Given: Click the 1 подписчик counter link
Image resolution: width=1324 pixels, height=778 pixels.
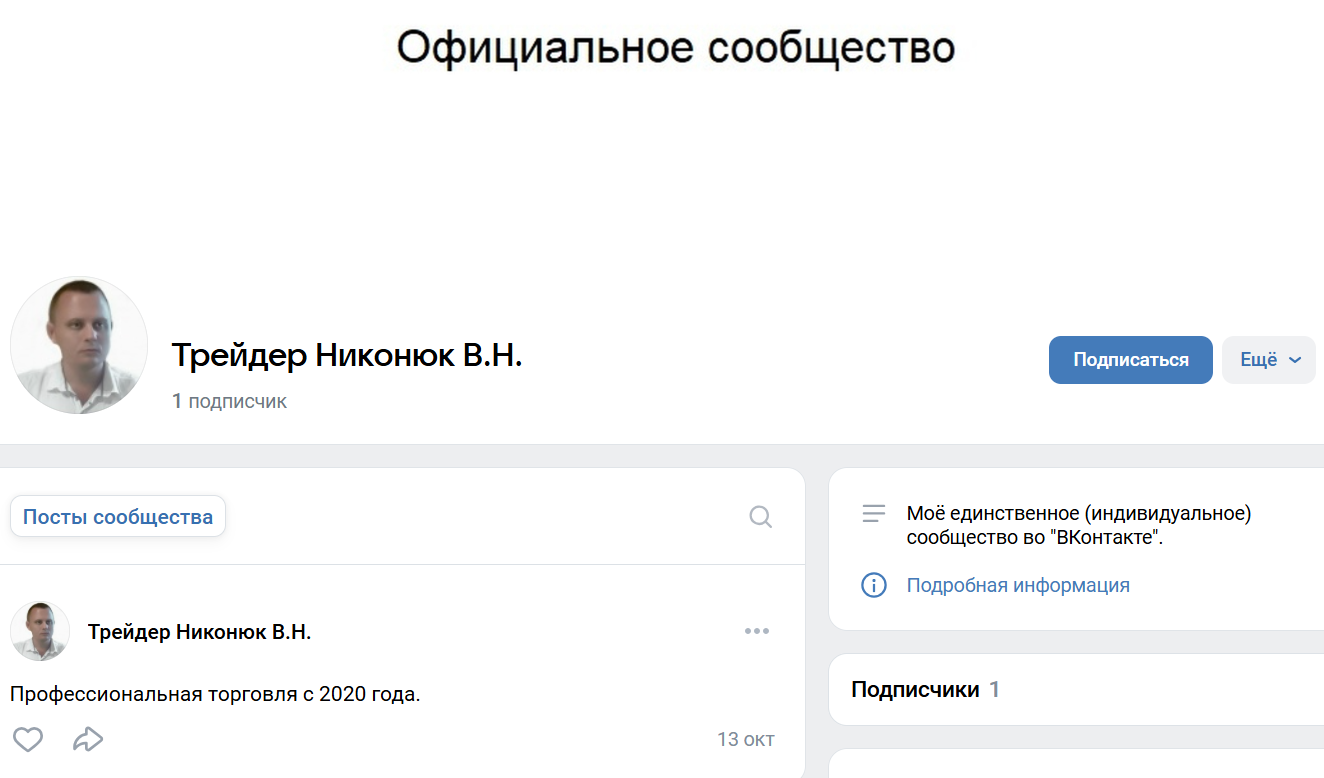Looking at the screenshot, I should (229, 401).
